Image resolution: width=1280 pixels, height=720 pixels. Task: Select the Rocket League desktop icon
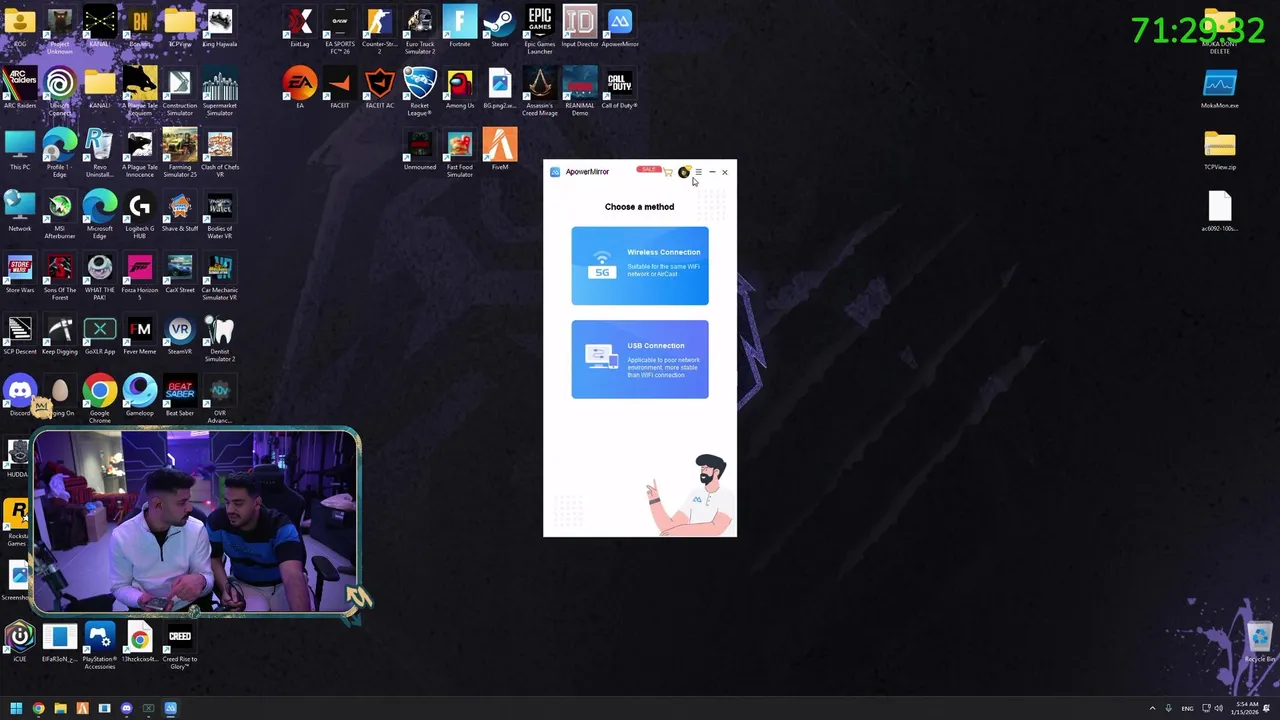click(420, 91)
